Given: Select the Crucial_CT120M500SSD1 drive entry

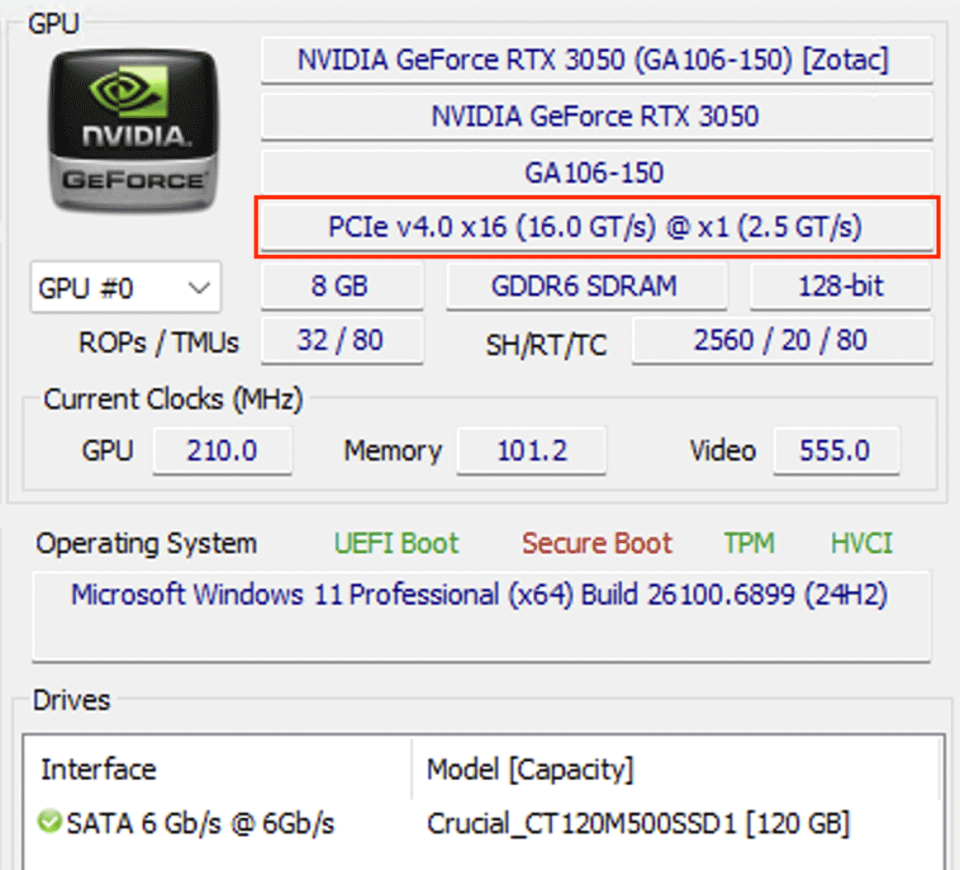Looking at the screenshot, I should [638, 823].
